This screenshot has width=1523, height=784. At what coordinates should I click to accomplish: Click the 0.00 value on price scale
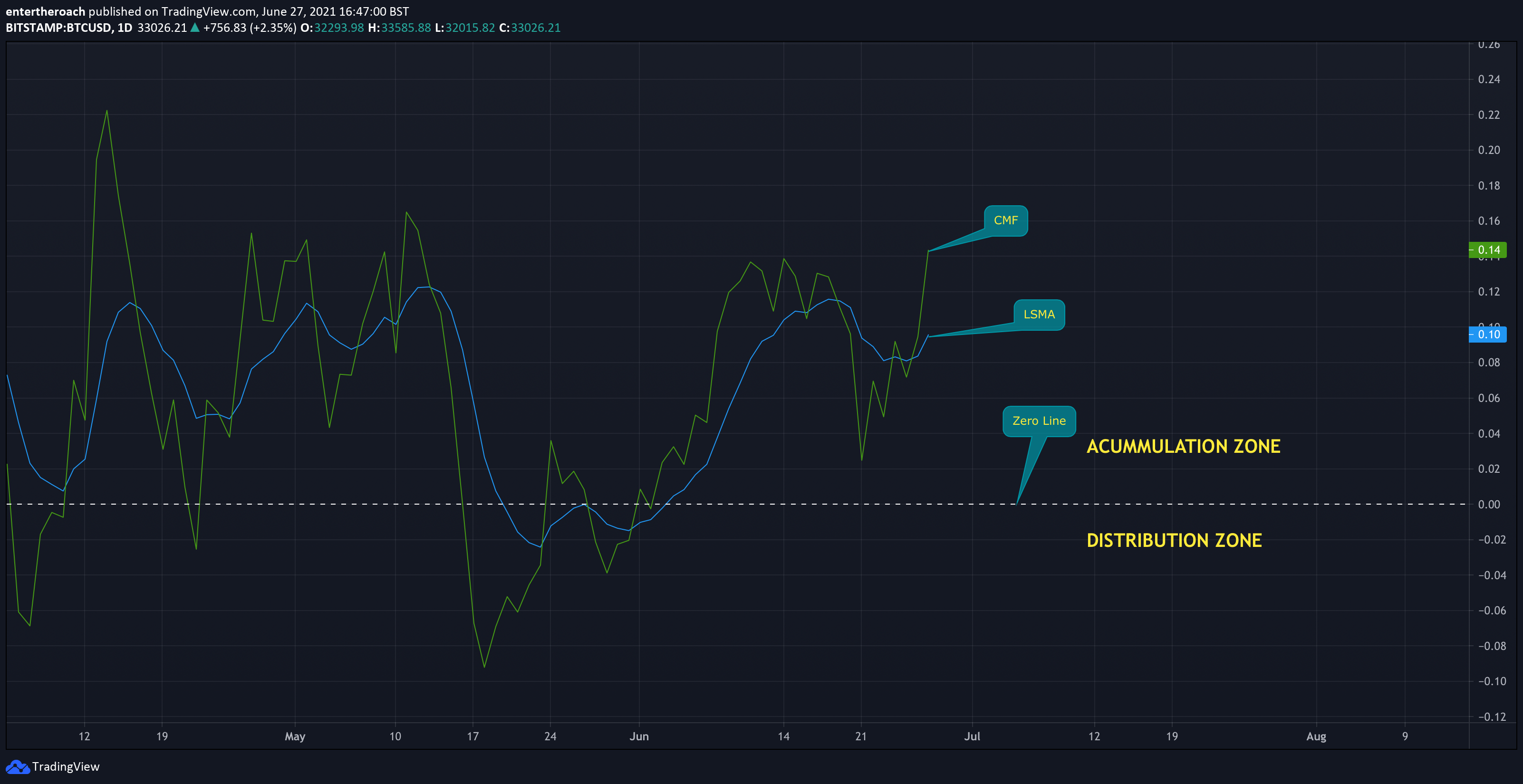click(1489, 505)
